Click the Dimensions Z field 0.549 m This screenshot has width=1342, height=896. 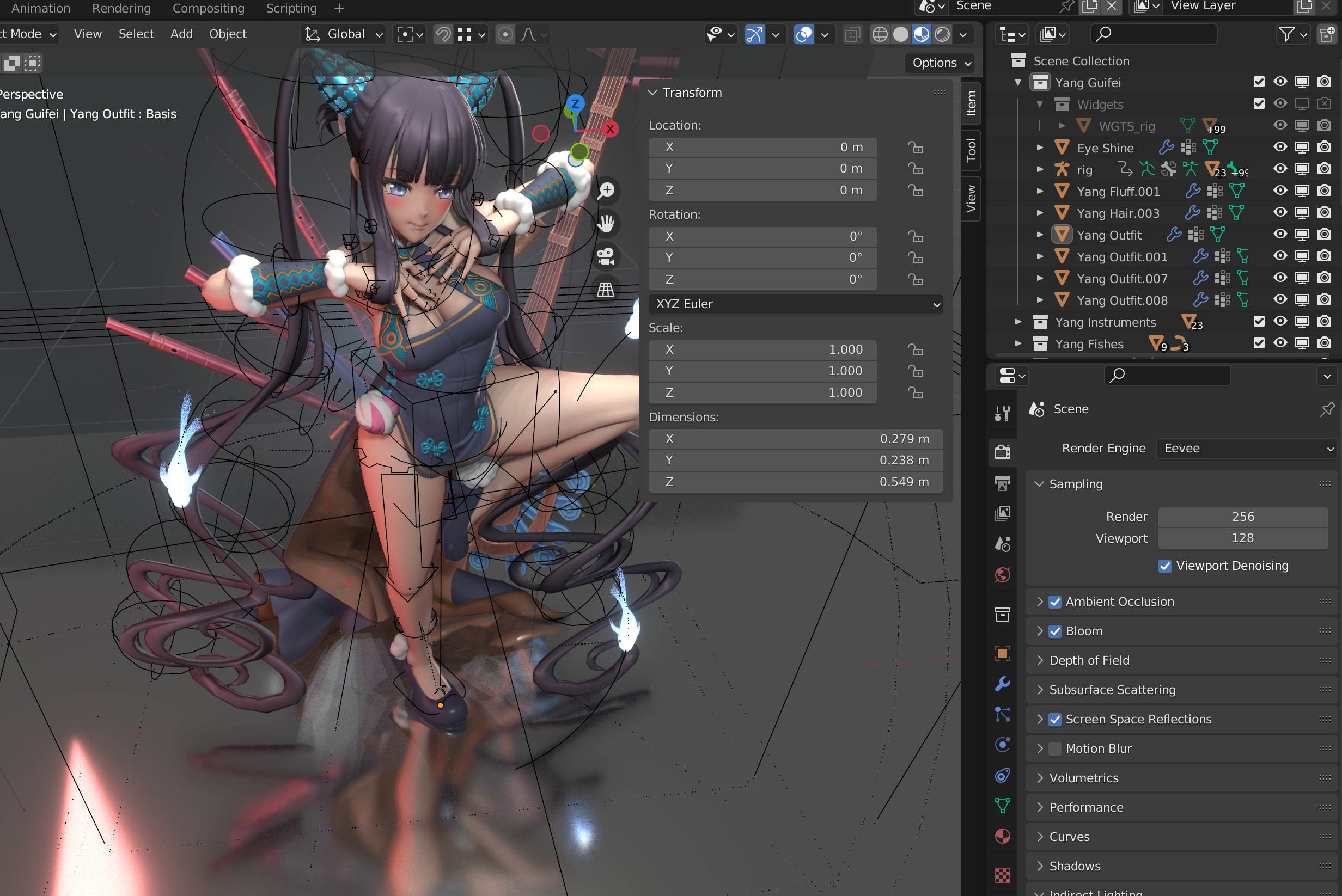pos(795,482)
